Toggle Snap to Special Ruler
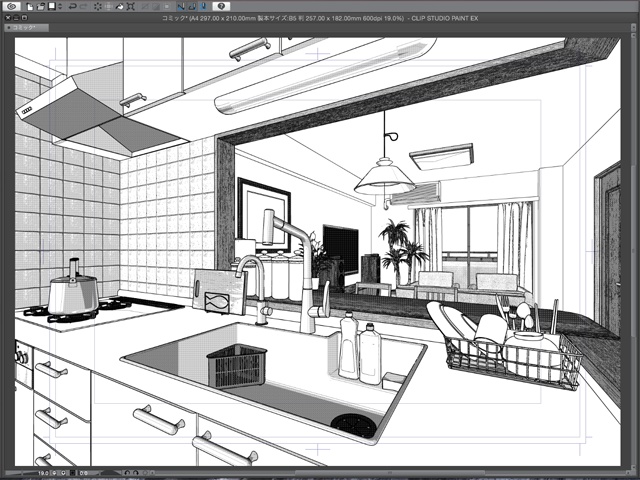Viewport: 640px width, 480px height. (192, 6)
